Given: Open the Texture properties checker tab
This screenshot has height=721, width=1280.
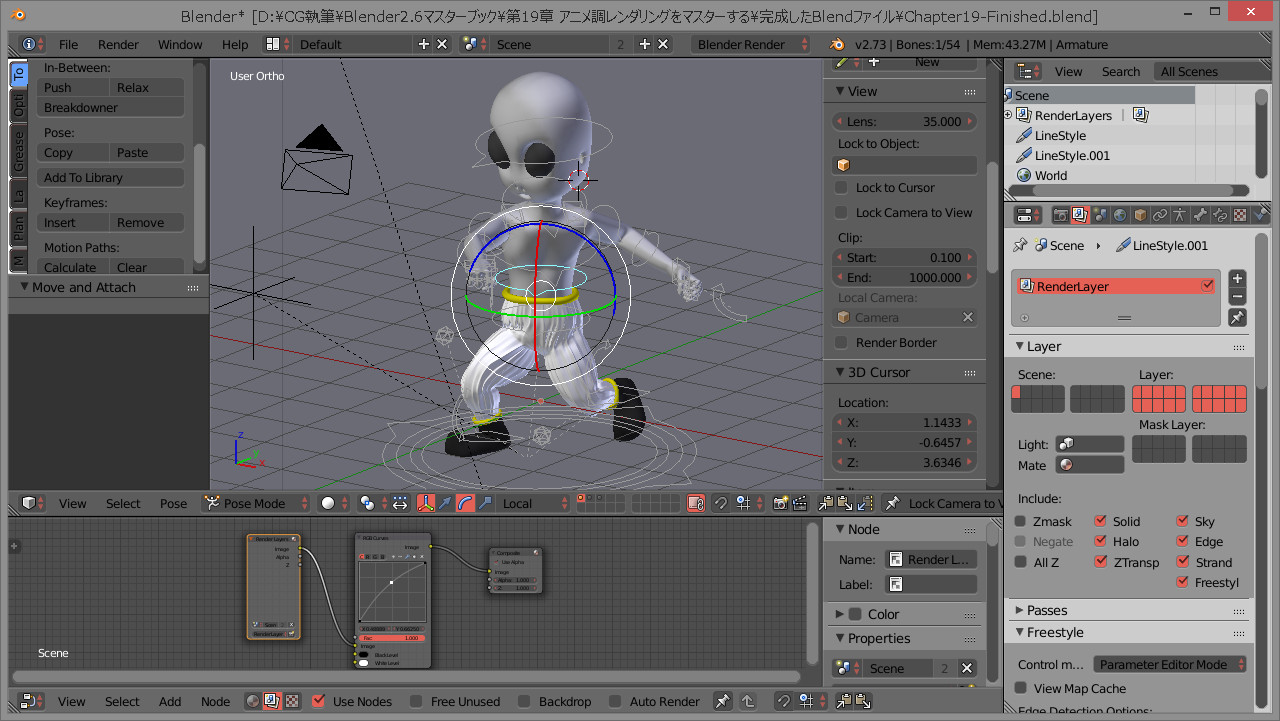Looking at the screenshot, I should pos(1240,215).
